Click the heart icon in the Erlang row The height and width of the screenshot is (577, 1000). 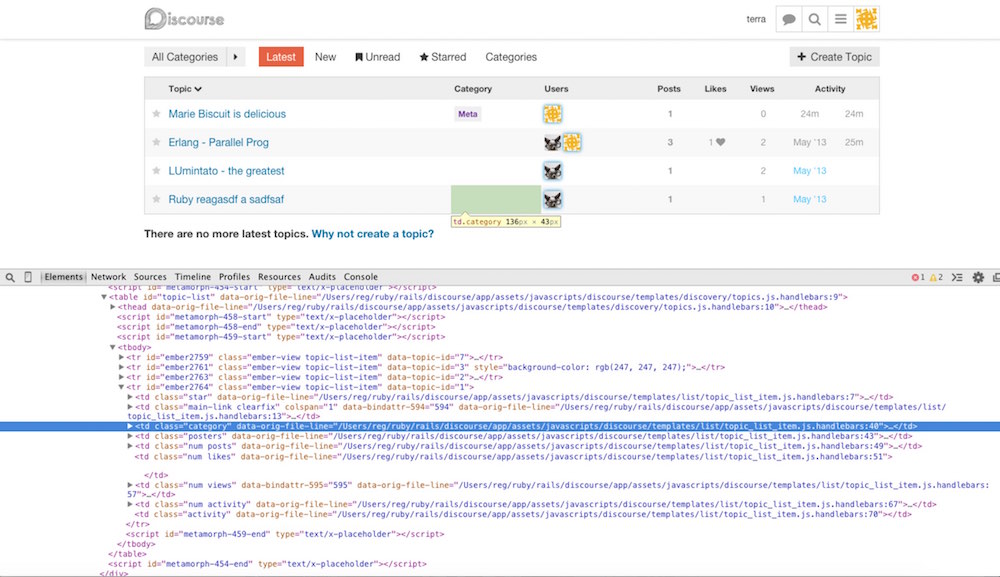(721, 142)
